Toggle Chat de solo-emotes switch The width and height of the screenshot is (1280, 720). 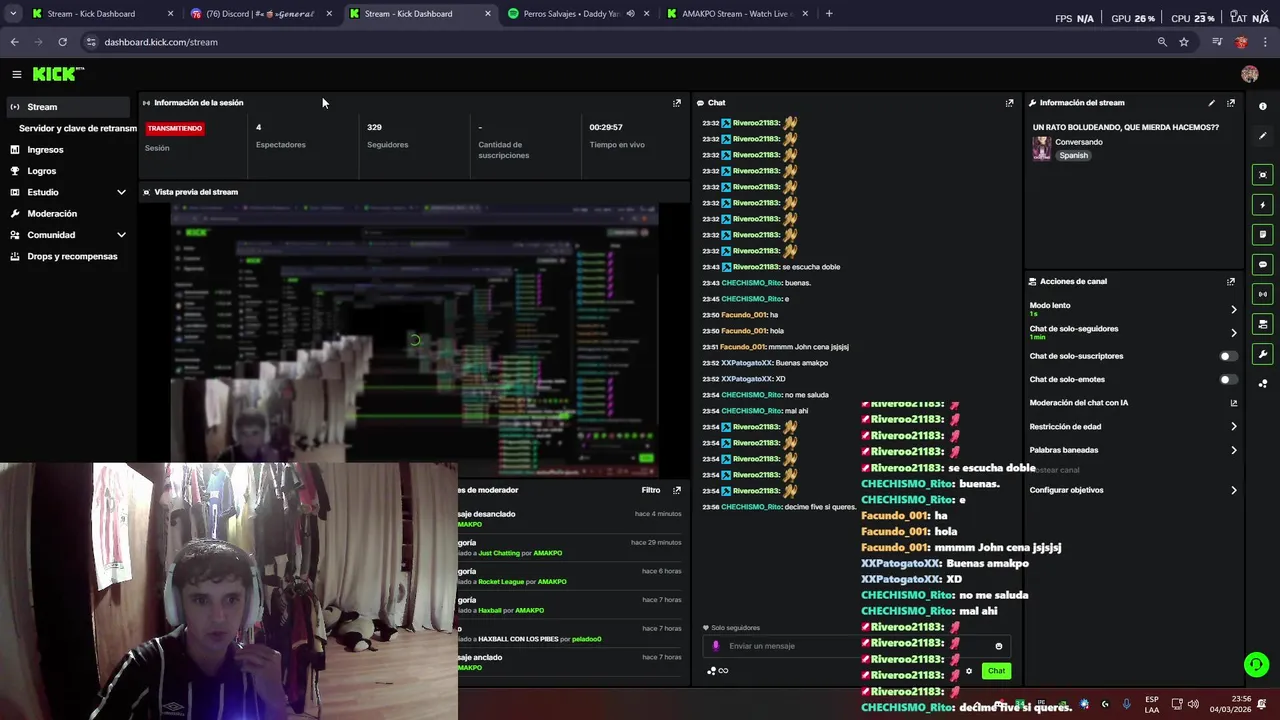click(1228, 380)
